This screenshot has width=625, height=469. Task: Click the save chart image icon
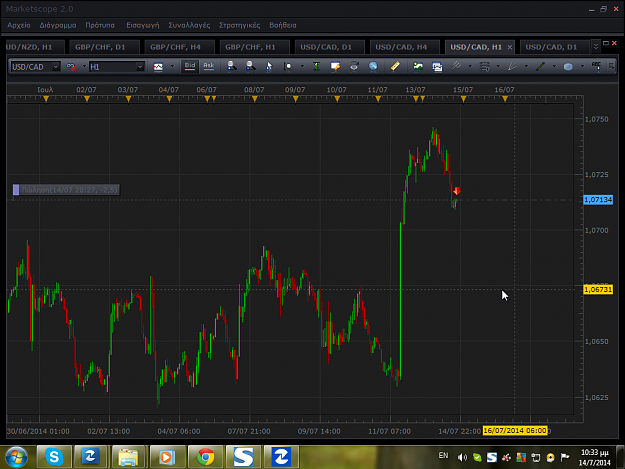(x=437, y=67)
